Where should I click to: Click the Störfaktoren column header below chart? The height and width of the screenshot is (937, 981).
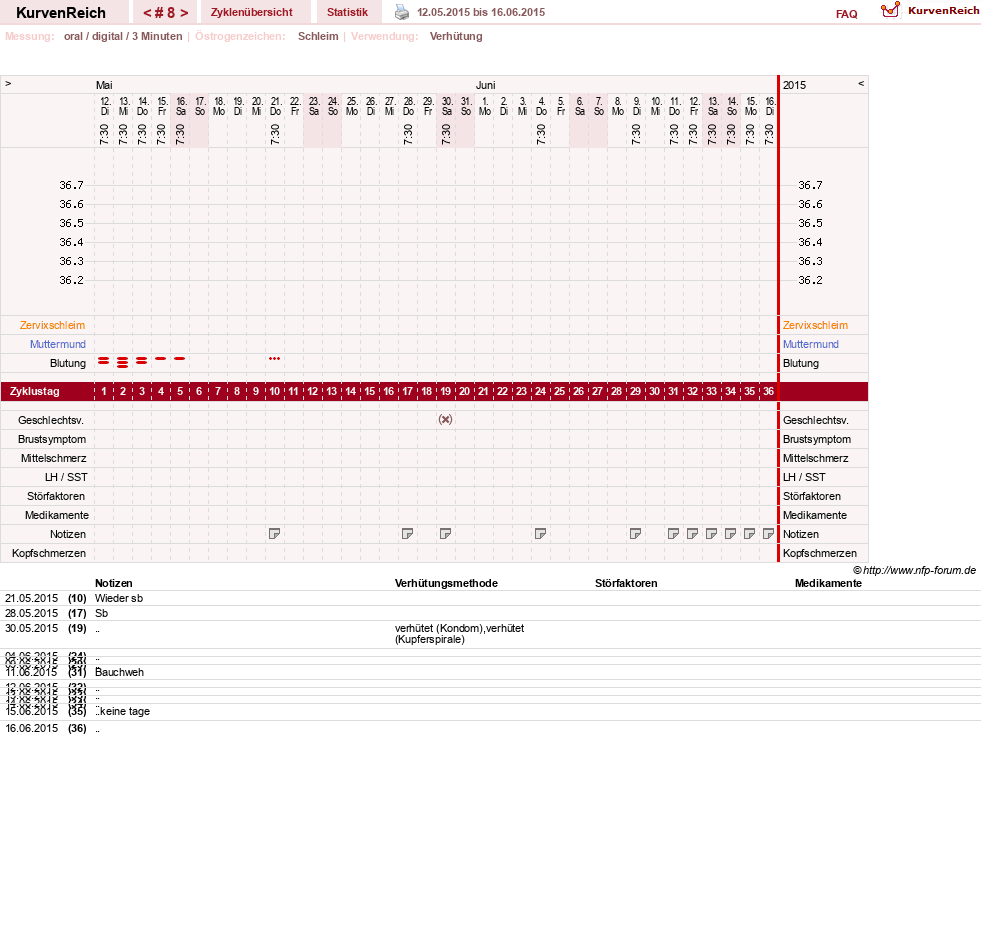pos(626,583)
